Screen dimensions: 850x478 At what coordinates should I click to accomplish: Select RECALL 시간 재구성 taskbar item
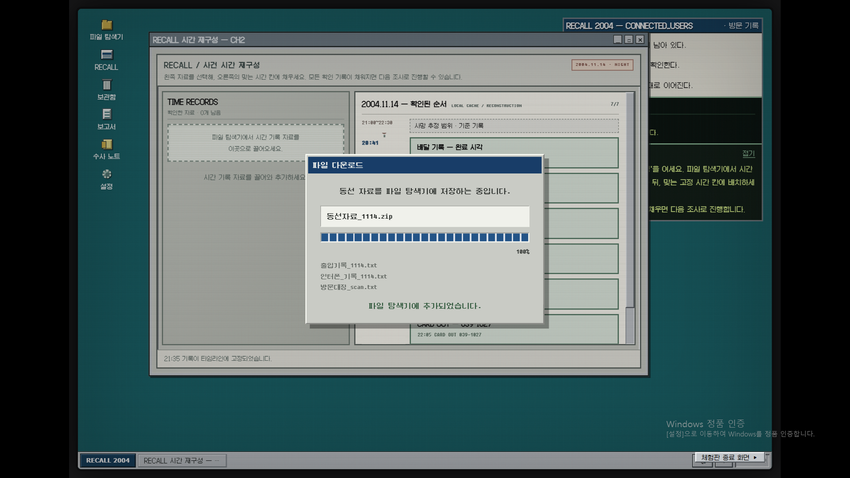point(182,461)
